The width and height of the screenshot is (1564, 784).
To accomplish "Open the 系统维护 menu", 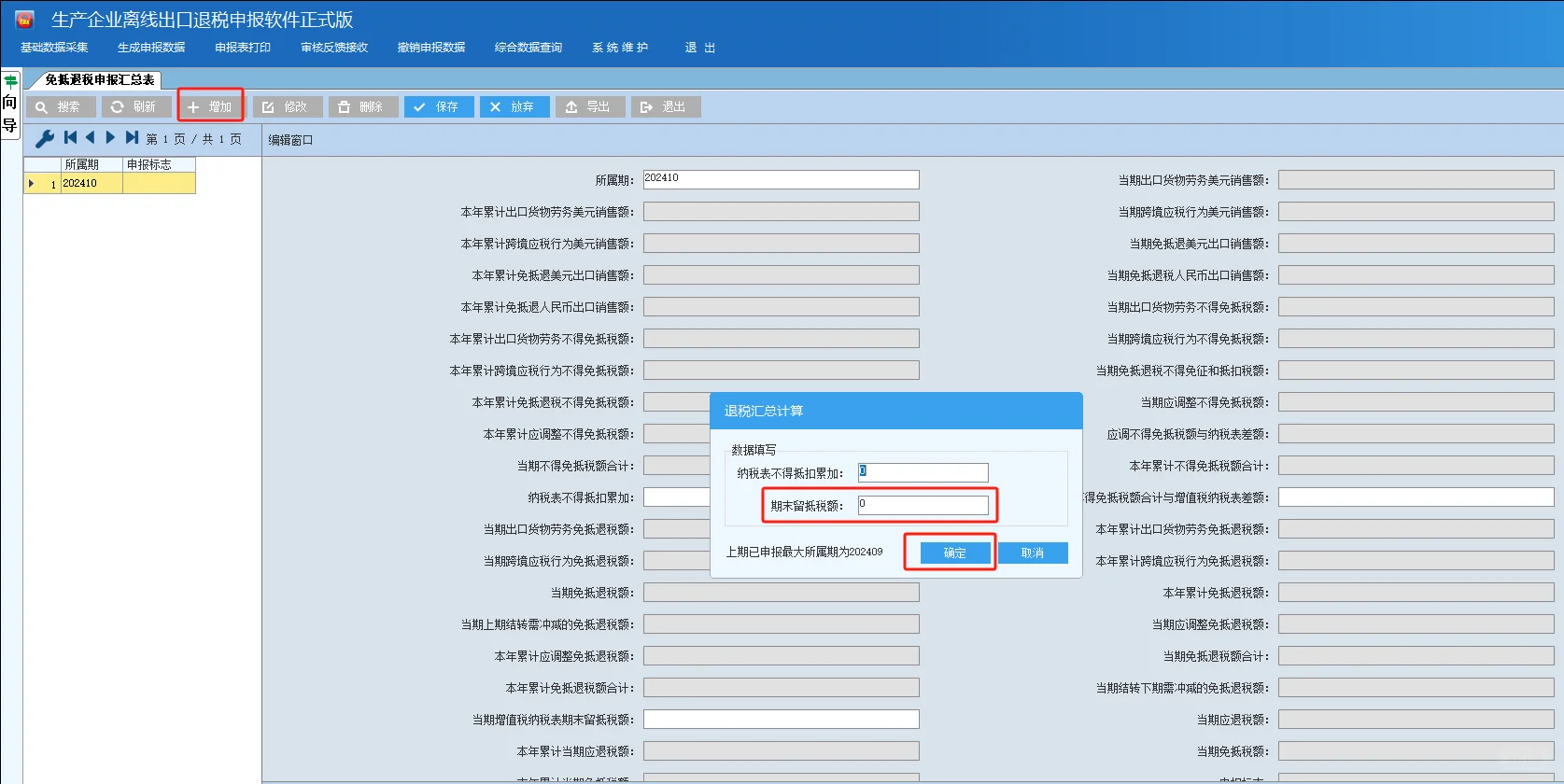I will pyautogui.click(x=620, y=48).
